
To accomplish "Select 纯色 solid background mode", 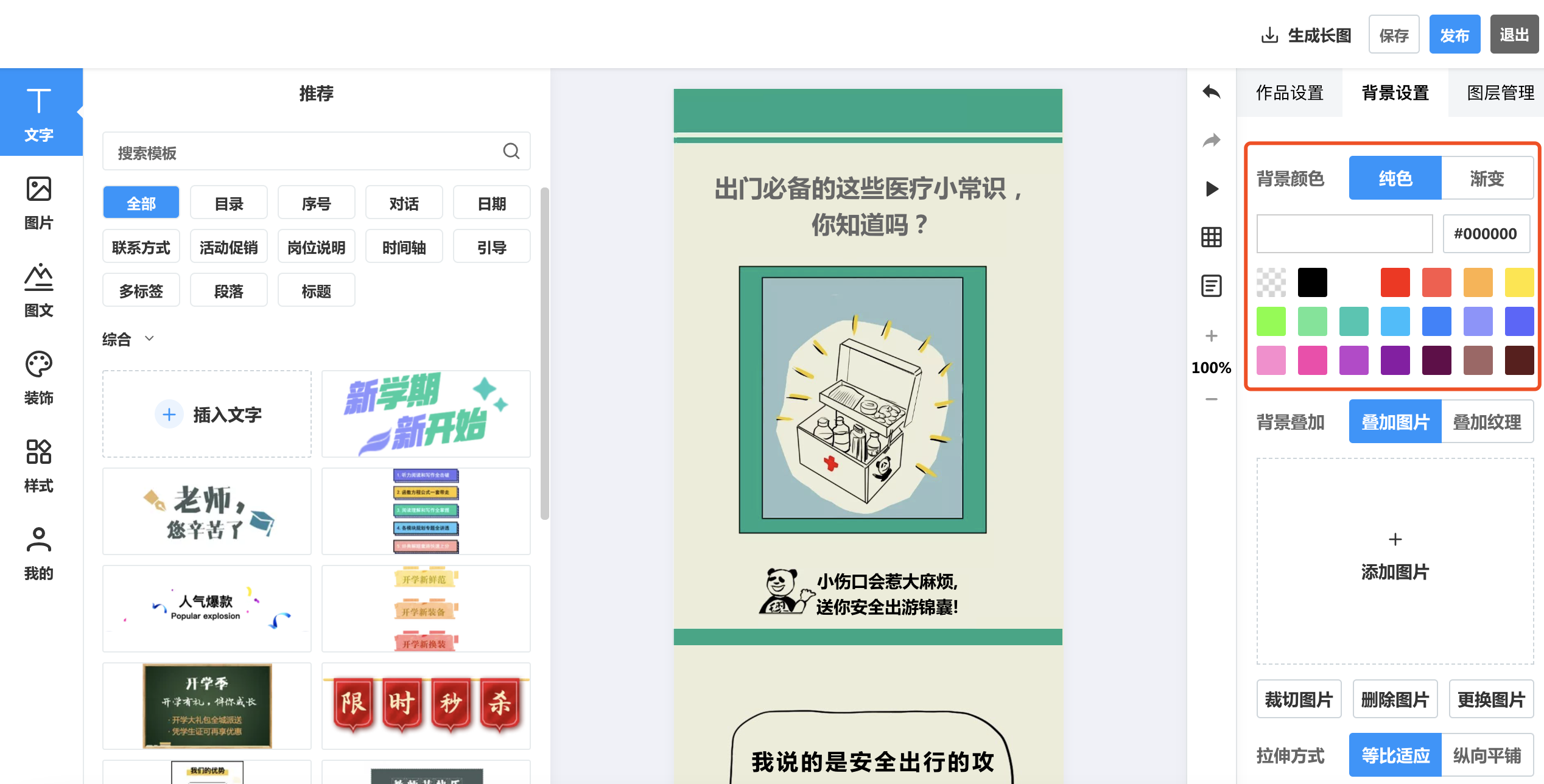I will point(1395,178).
